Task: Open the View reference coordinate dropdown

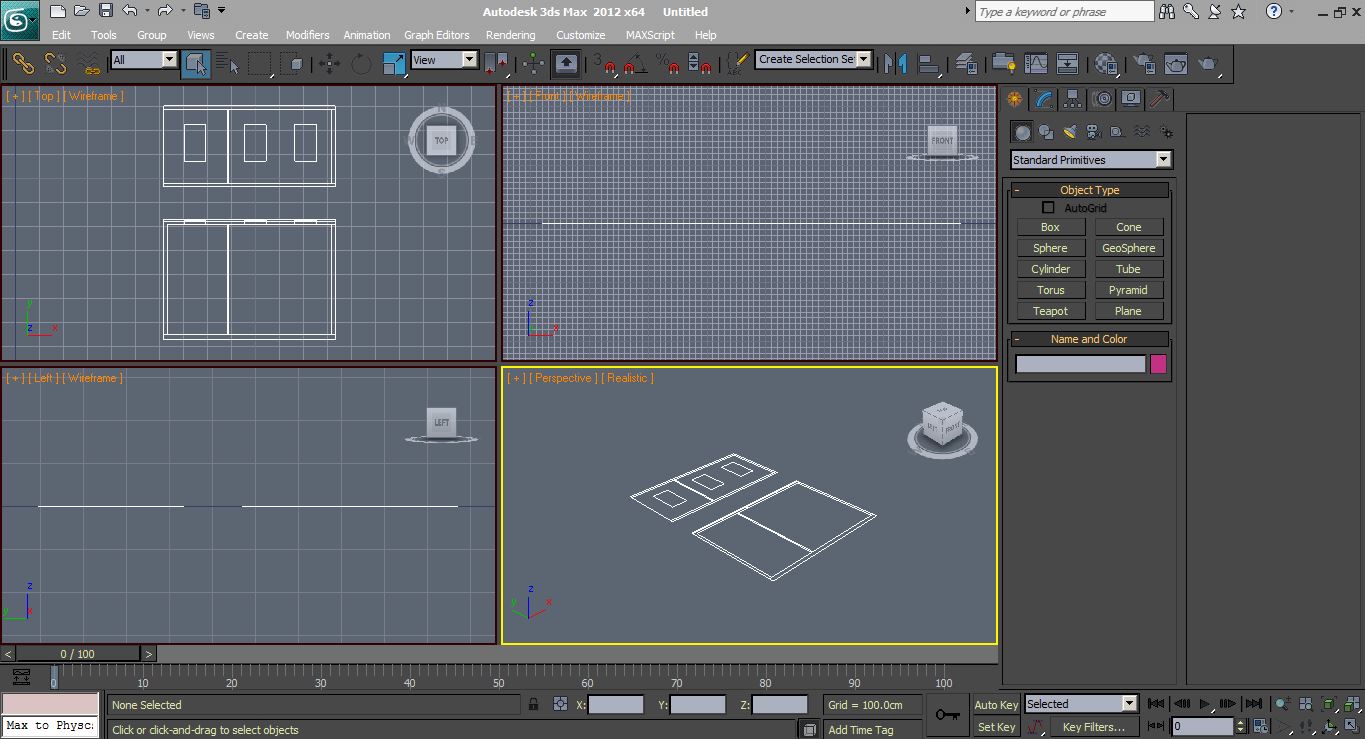Action: click(445, 60)
